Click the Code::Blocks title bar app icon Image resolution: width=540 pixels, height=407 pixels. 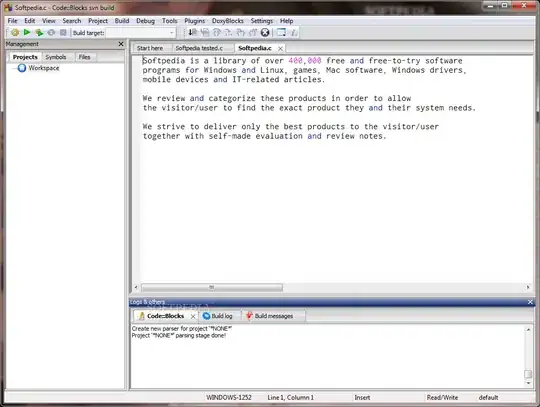click(x=8, y=8)
